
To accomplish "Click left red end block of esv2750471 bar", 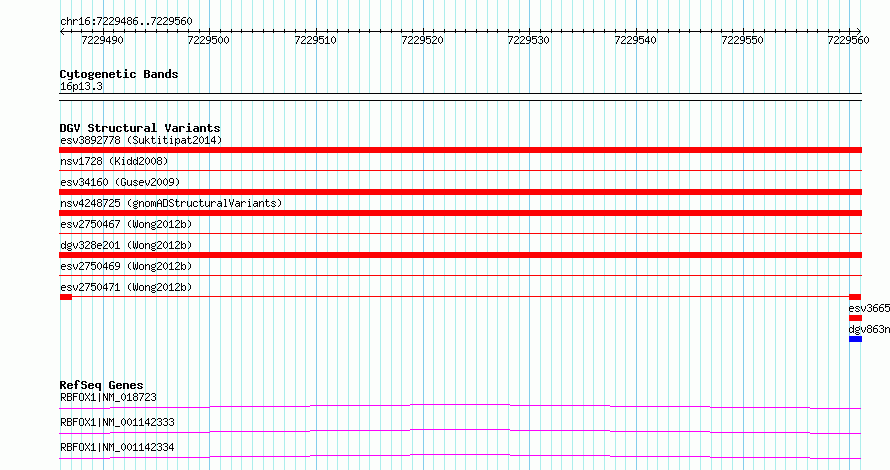I will tap(66, 297).
